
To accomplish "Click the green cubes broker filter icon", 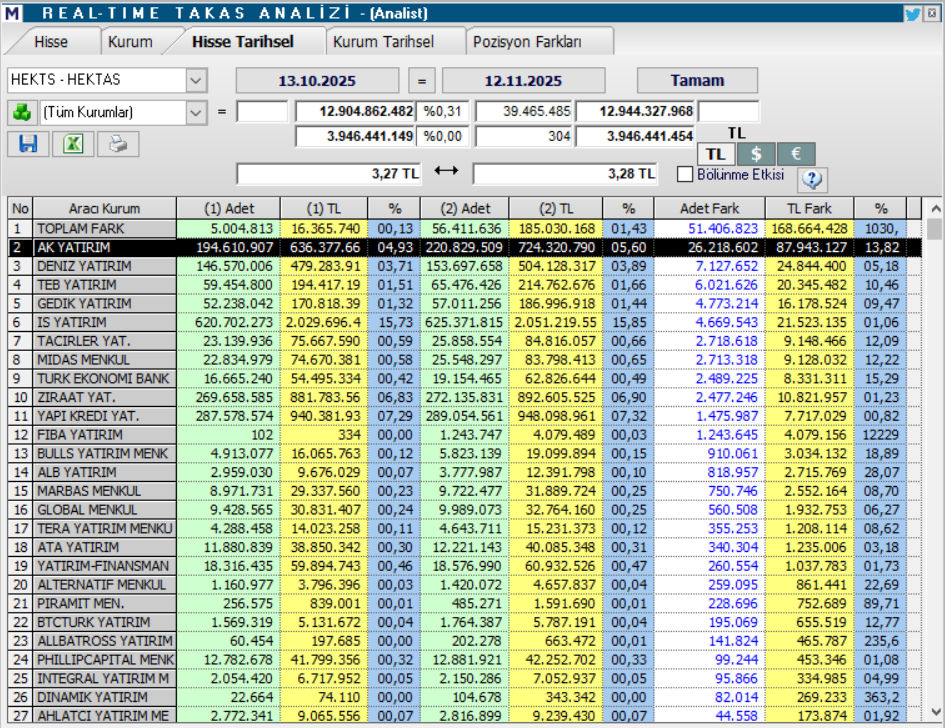I will pos(22,110).
